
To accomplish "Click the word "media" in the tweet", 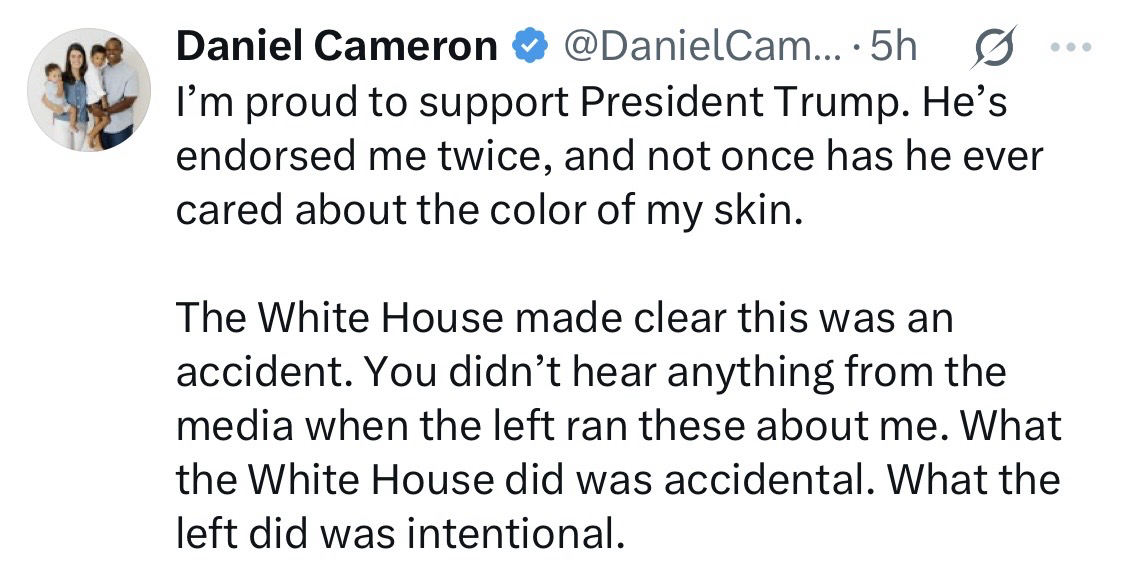I will [235, 427].
